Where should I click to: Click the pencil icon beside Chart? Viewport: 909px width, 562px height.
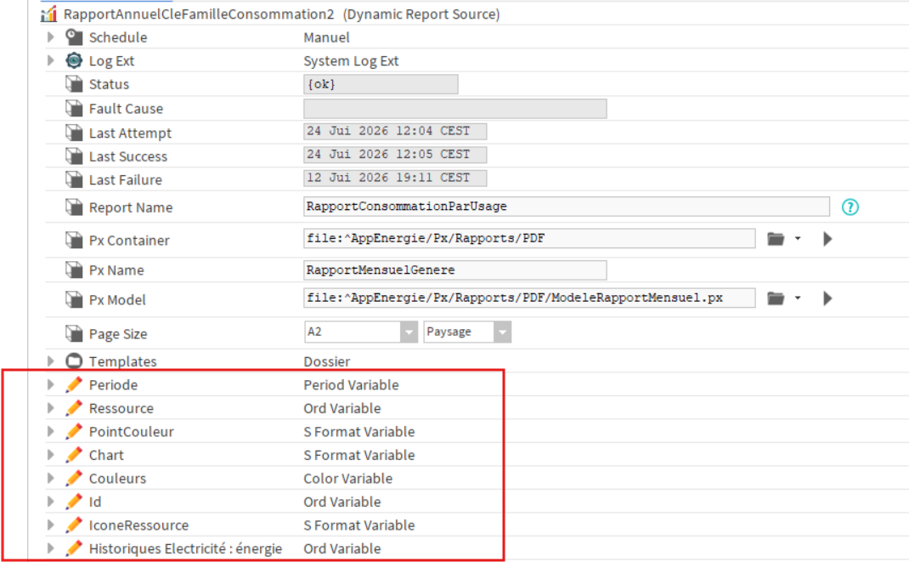click(74, 455)
